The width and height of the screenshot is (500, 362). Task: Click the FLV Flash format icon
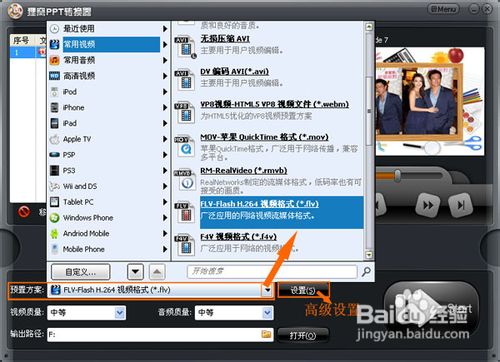click(185, 212)
